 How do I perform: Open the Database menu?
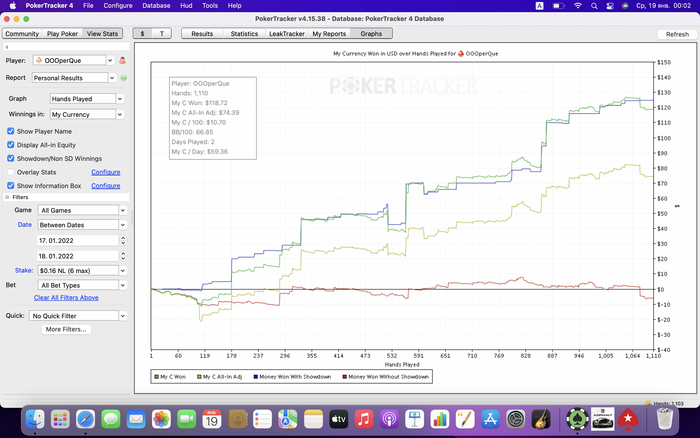156,6
